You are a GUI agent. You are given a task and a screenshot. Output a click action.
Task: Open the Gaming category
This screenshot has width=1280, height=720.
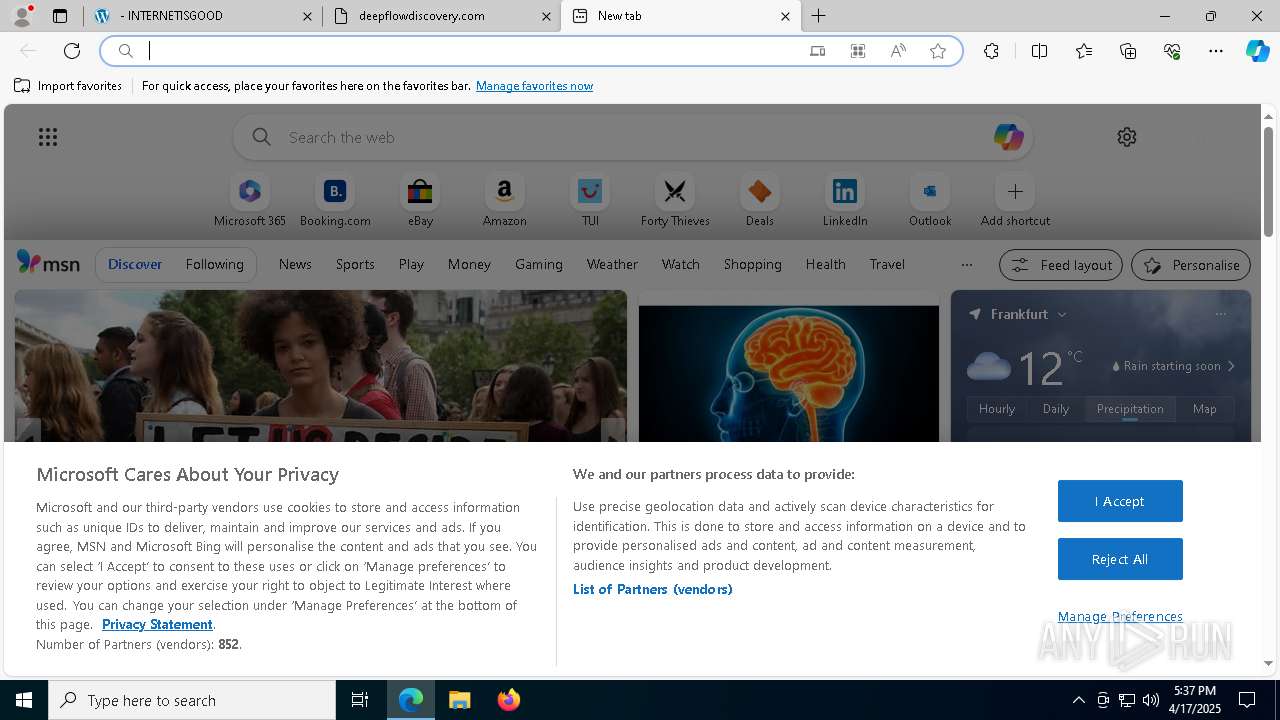[539, 264]
